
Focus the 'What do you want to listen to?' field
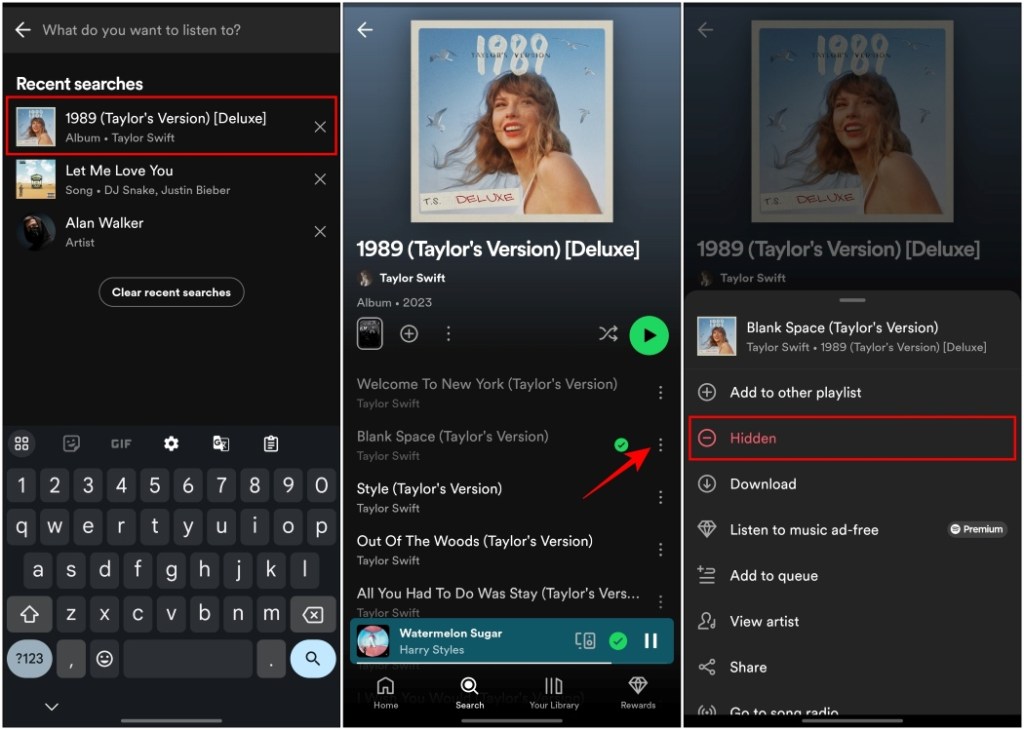coord(141,29)
